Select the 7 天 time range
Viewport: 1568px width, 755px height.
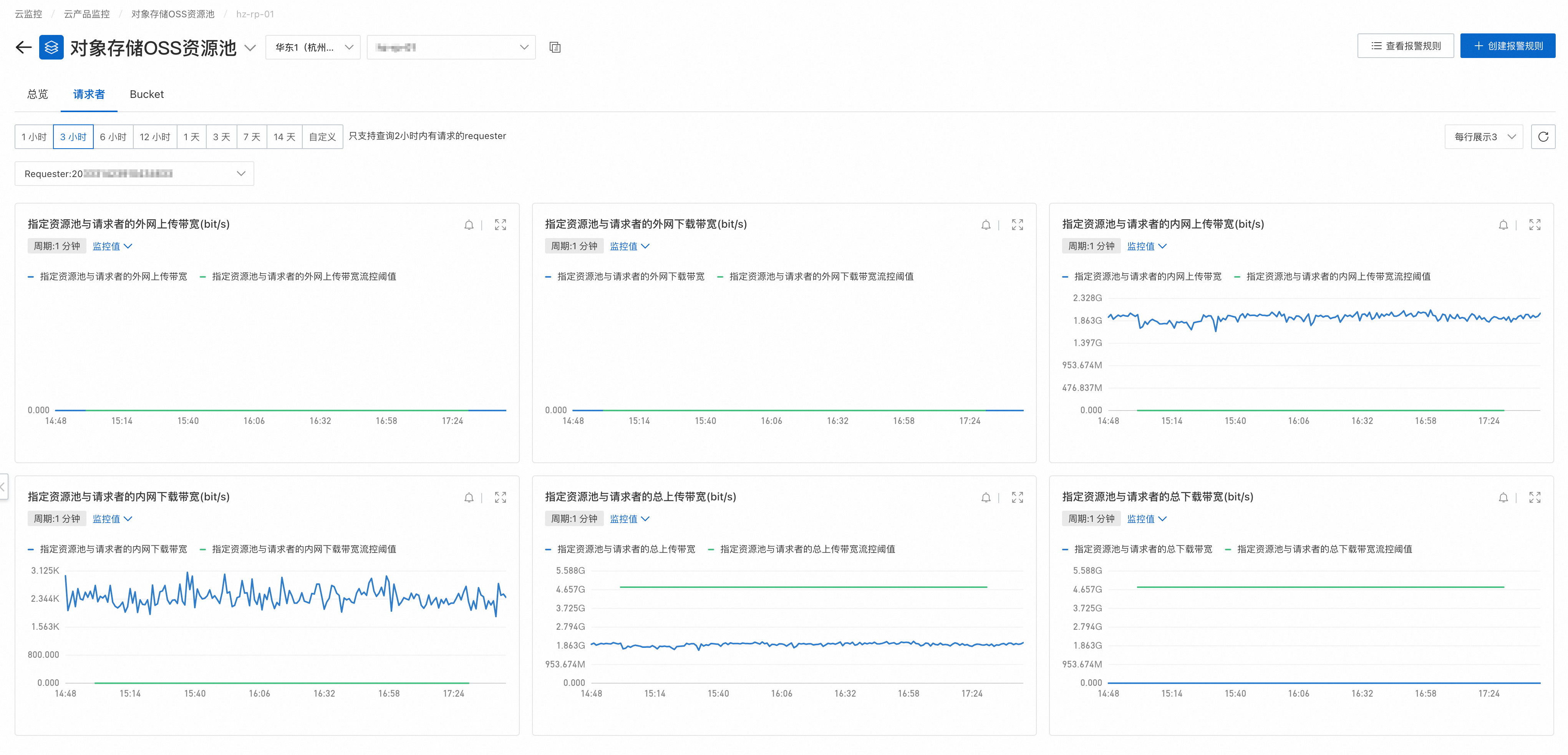tap(252, 137)
